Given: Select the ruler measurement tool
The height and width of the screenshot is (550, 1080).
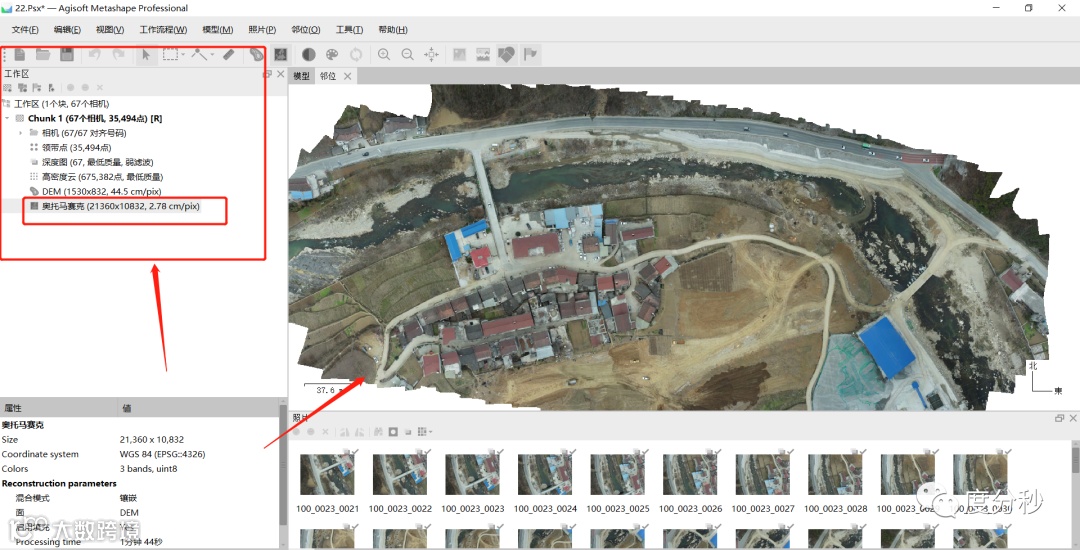Looking at the screenshot, I should [x=229, y=54].
